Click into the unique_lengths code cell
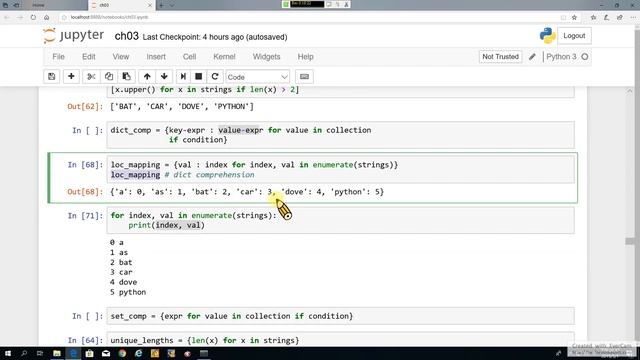The image size is (640, 360). pos(340,340)
